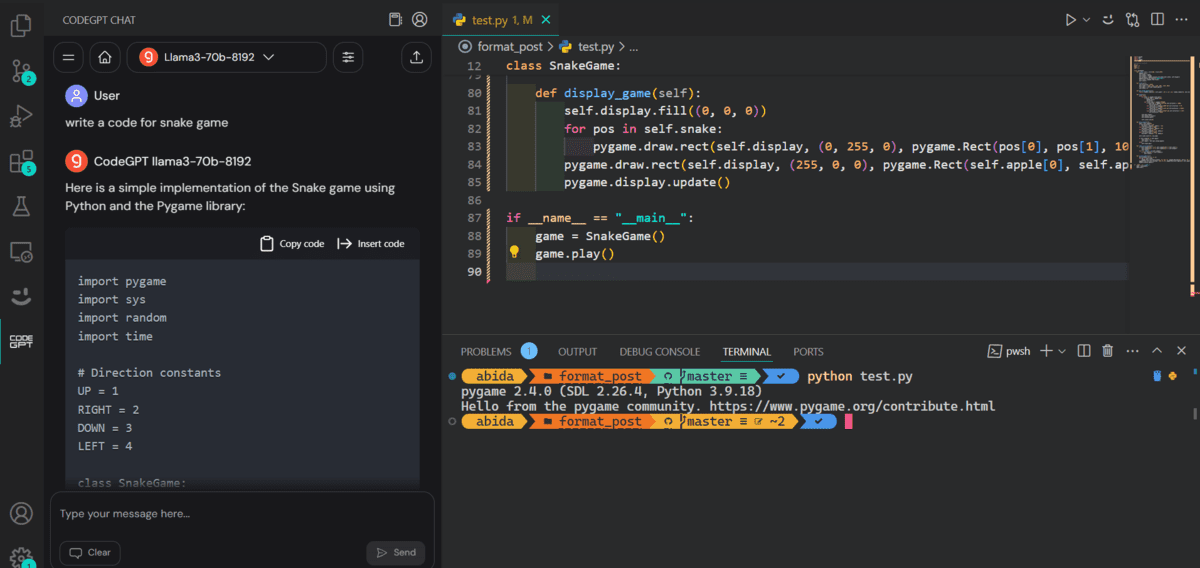Switch to the Debug Console tab

coord(659,352)
